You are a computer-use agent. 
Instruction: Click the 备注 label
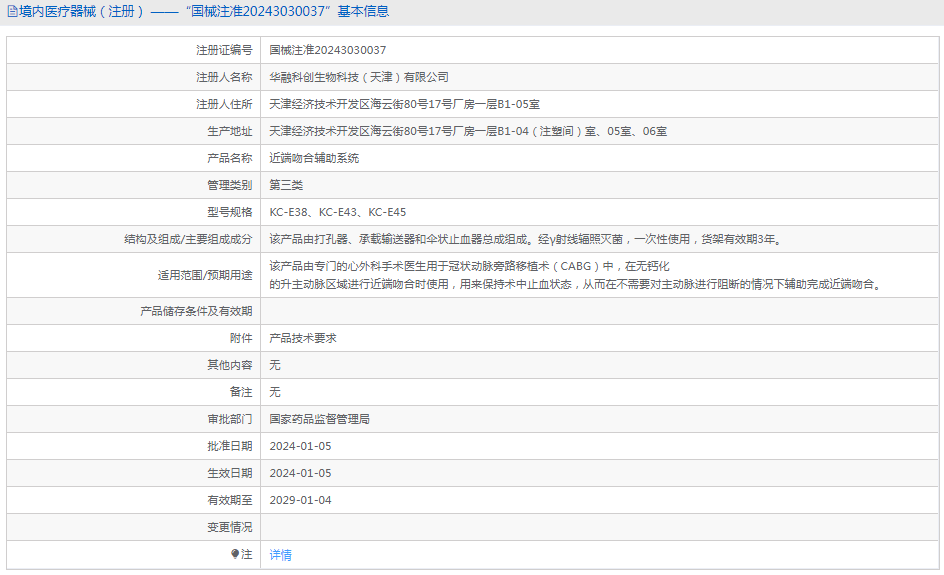coord(241,392)
